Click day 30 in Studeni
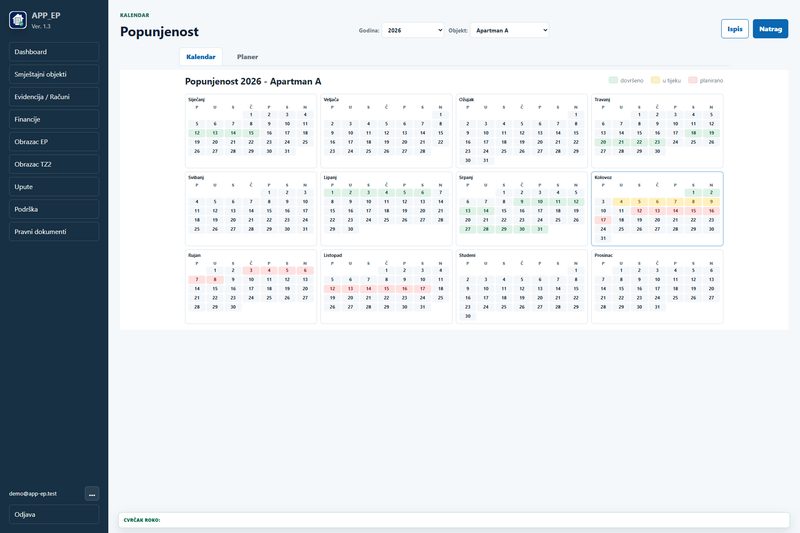 [468, 317]
